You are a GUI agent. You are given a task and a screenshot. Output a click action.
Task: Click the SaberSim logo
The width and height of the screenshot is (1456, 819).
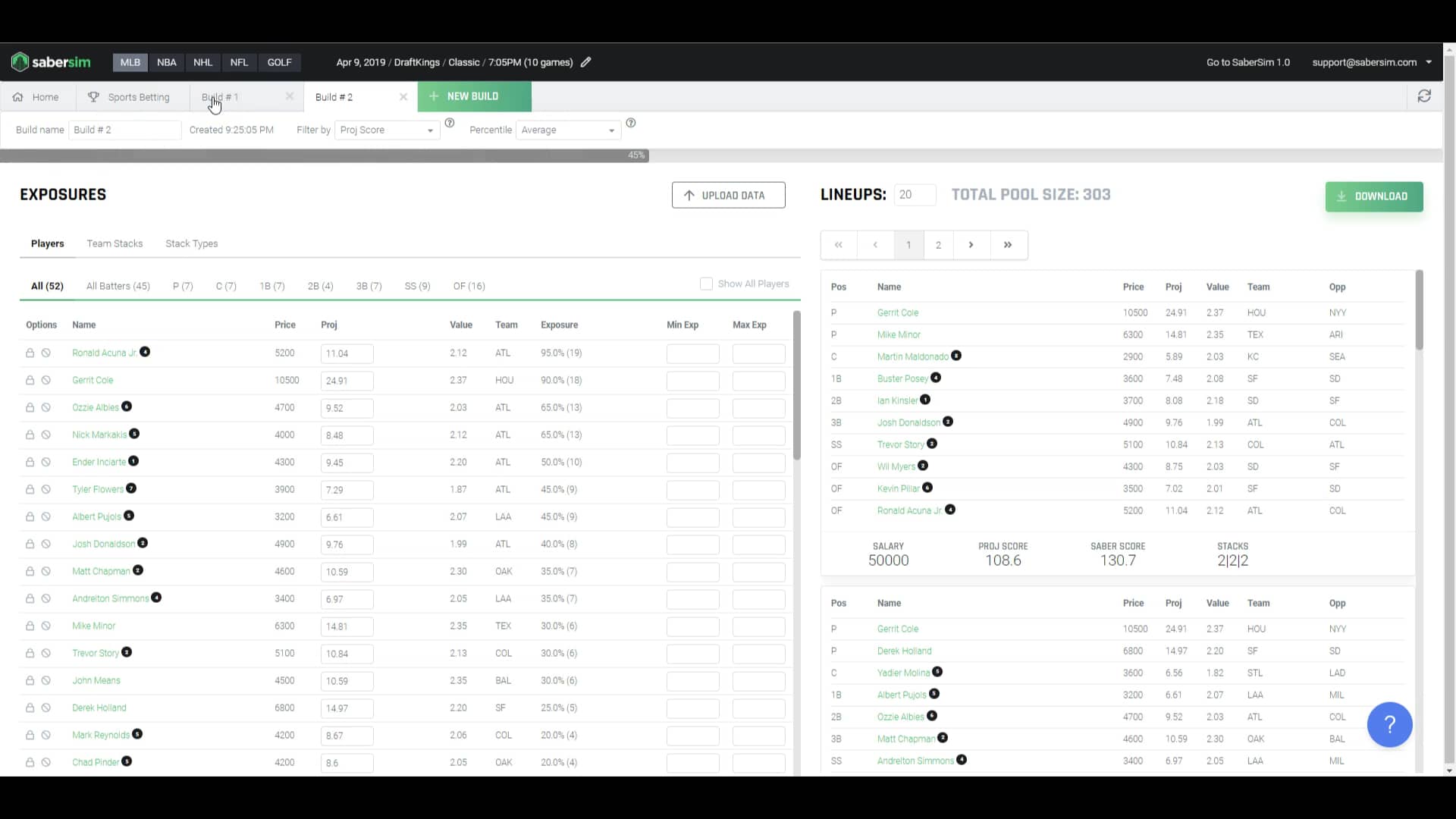tap(51, 62)
